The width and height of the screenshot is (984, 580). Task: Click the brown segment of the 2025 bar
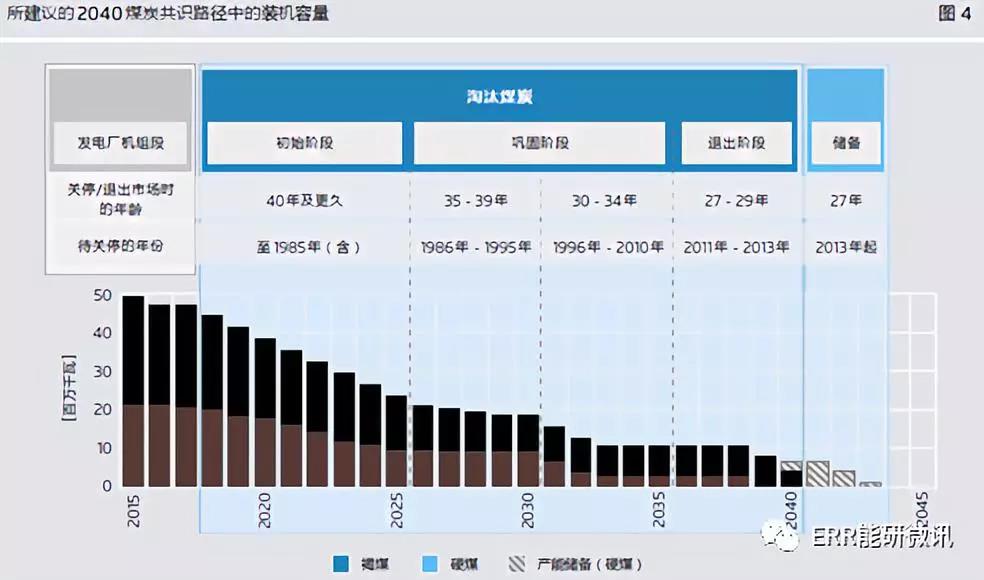point(396,468)
